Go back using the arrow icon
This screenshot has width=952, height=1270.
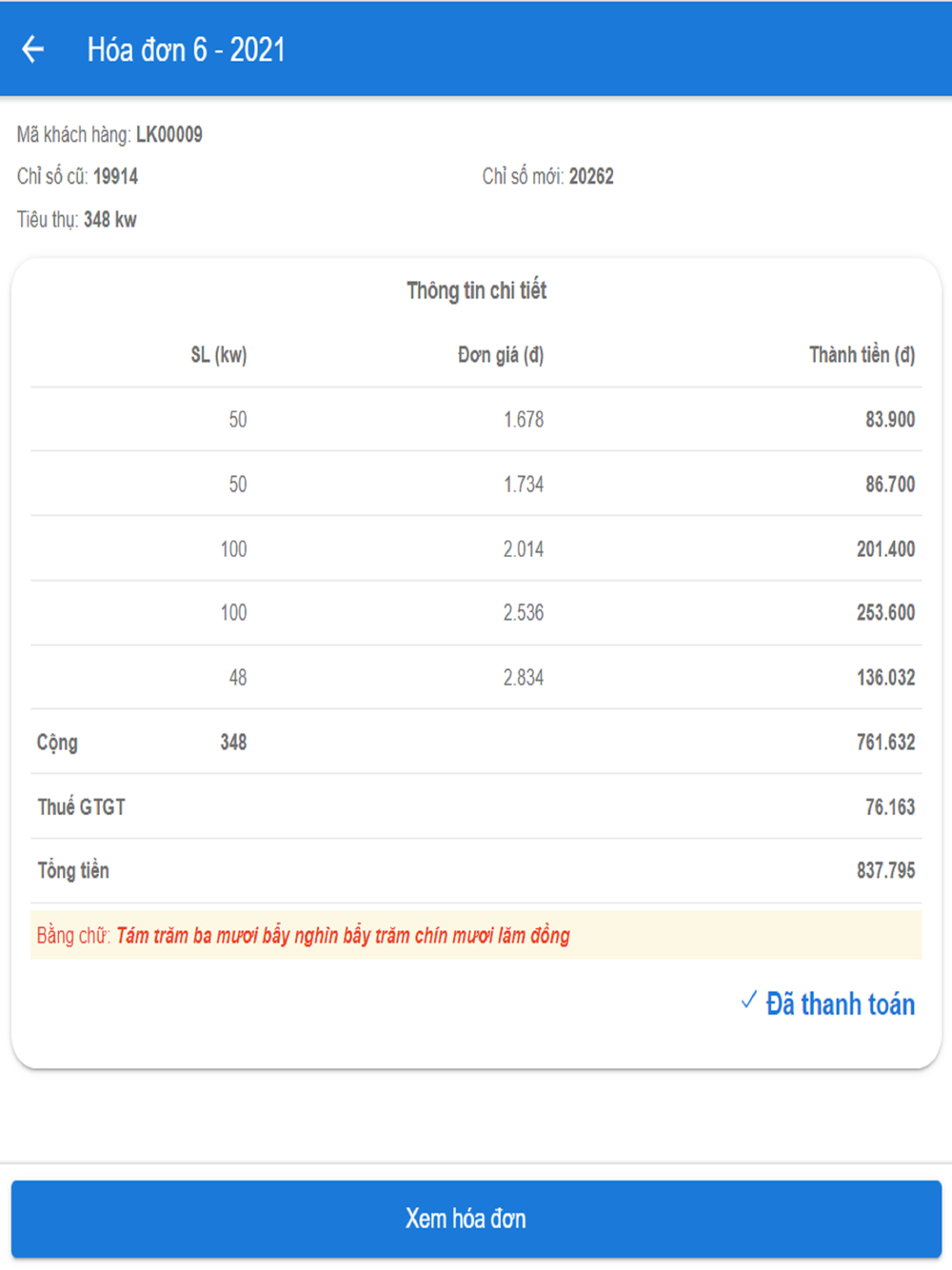tap(33, 49)
